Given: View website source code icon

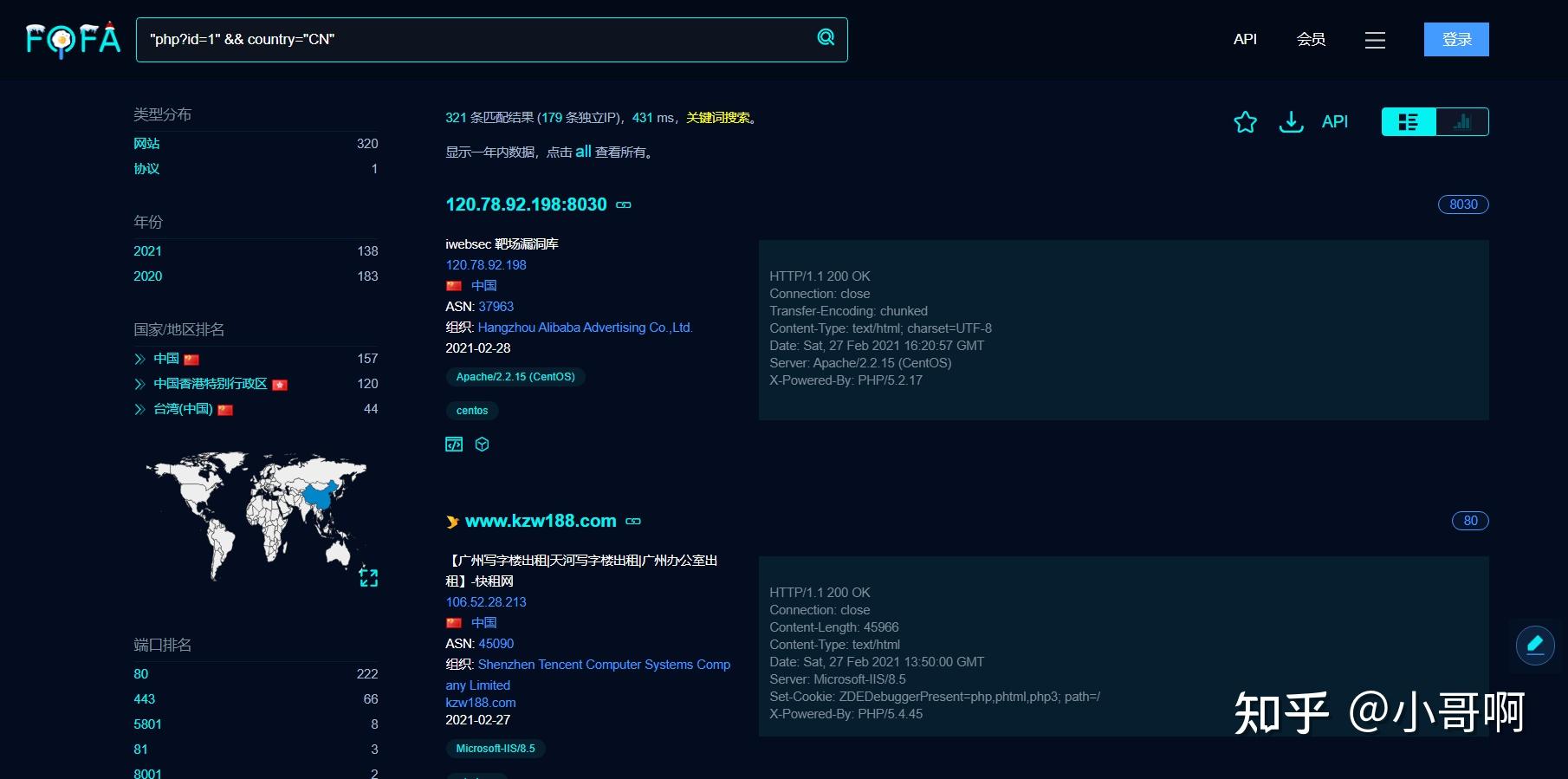Looking at the screenshot, I should (454, 445).
